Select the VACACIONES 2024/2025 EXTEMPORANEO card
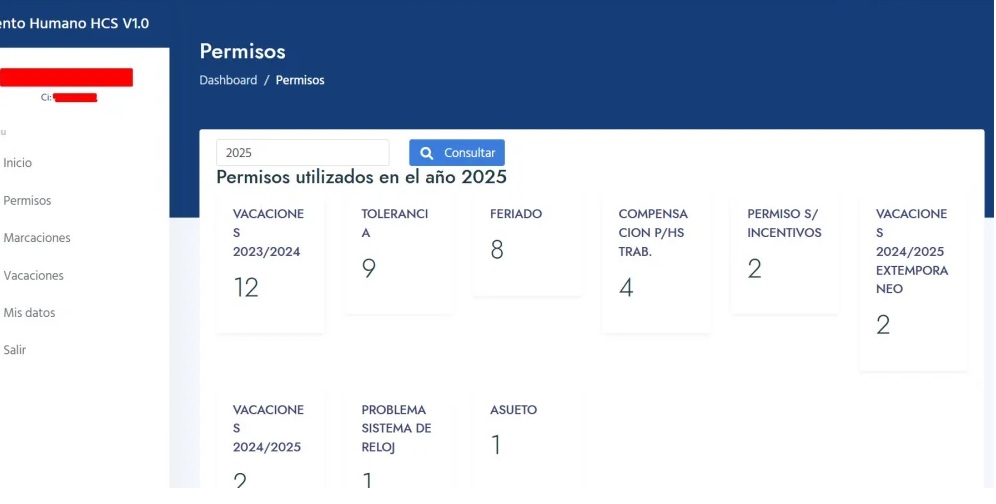Screen dimensions: 996x504 [x=913, y=283]
